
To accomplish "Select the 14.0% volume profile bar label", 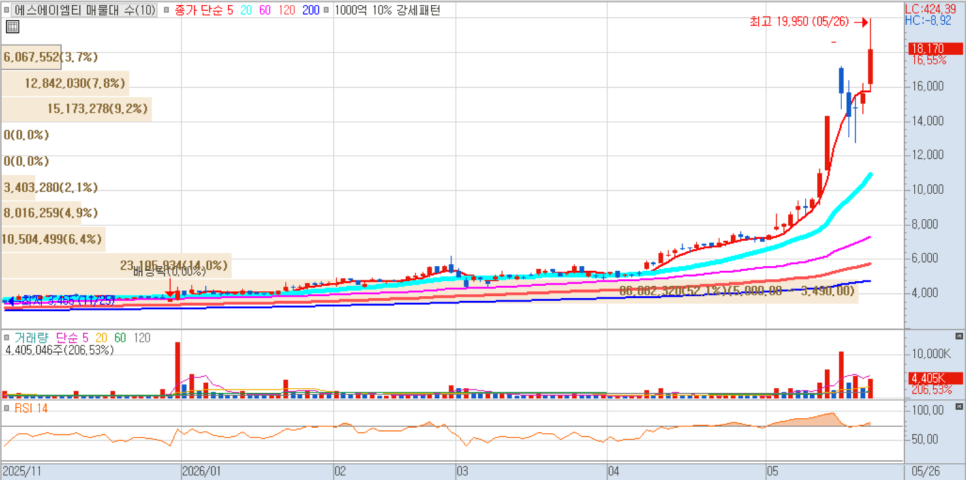I will coord(174,265).
